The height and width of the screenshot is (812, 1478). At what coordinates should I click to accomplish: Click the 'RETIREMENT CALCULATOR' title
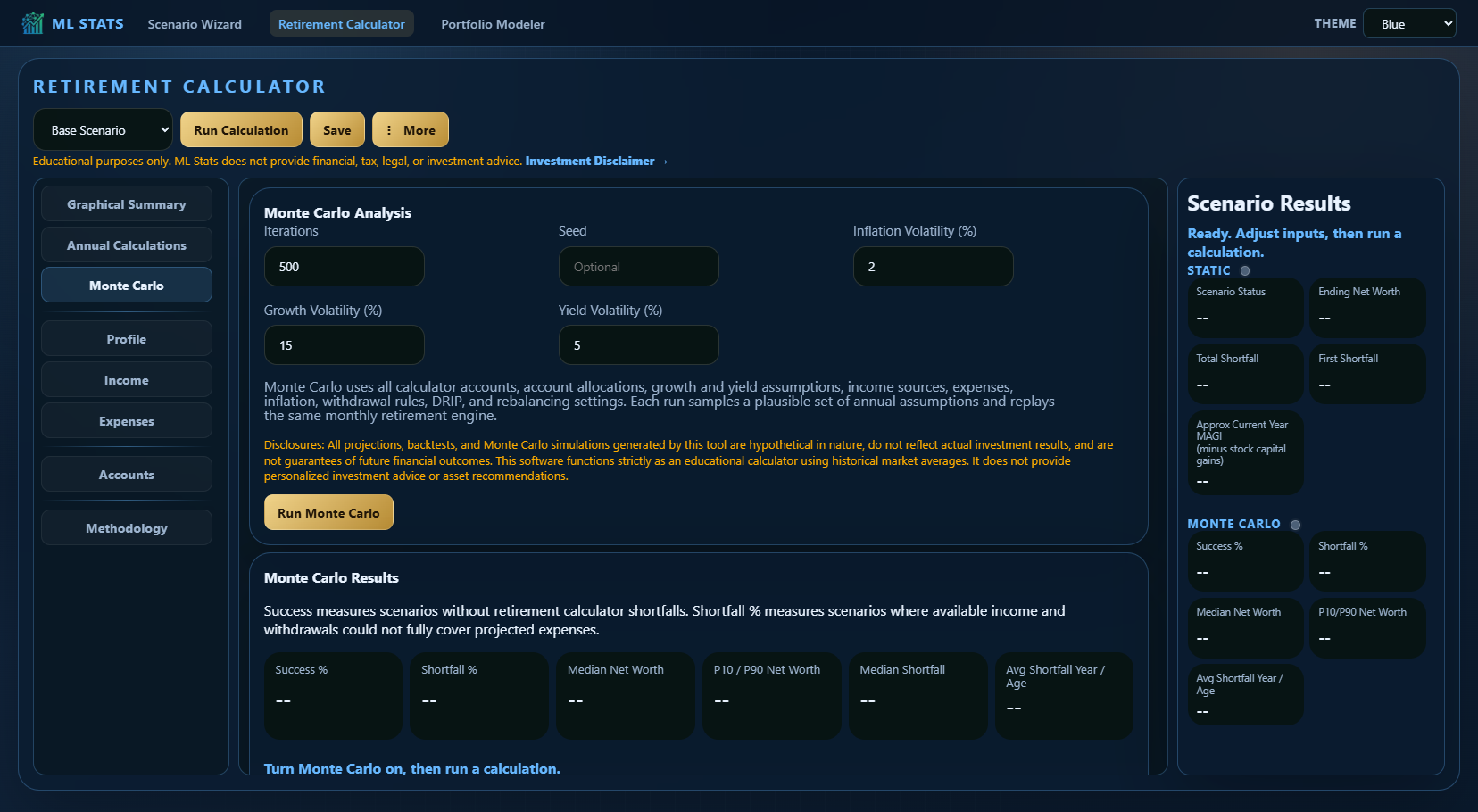[179, 87]
